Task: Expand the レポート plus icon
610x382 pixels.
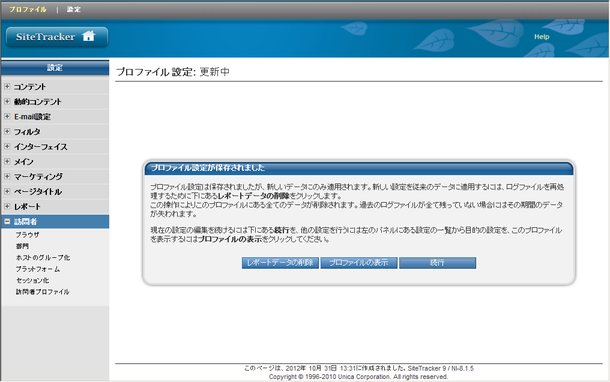Action: tap(7, 206)
